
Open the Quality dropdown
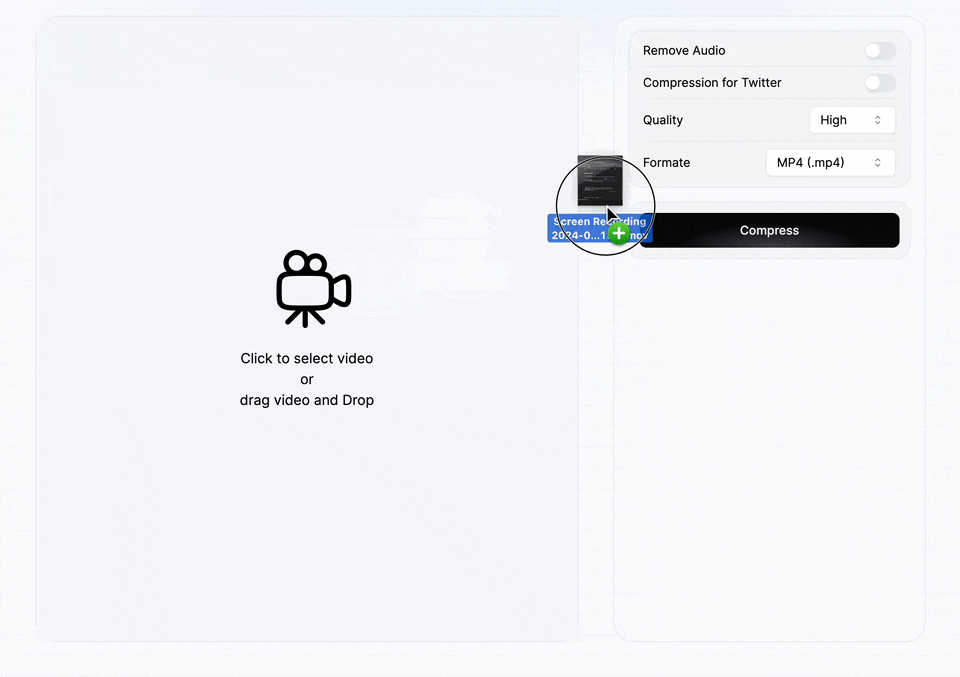pos(852,119)
